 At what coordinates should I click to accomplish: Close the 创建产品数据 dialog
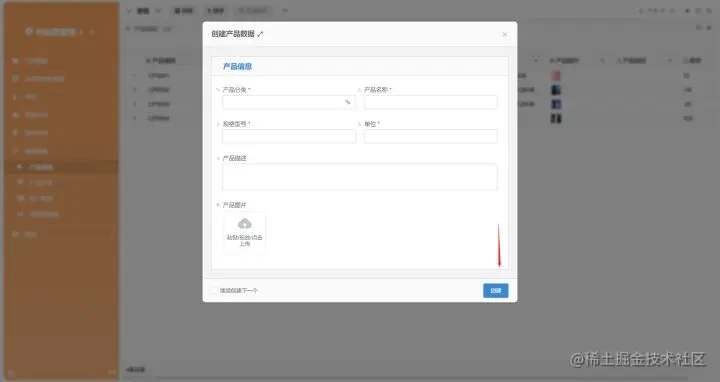click(505, 34)
